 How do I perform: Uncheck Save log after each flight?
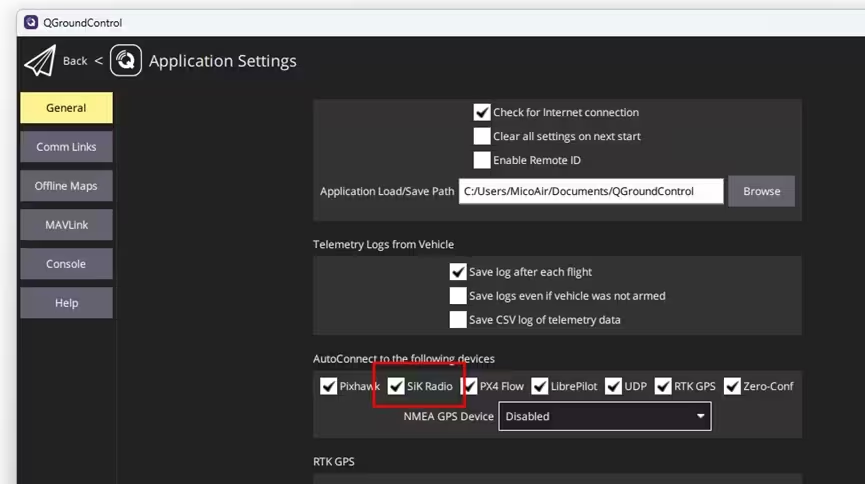tap(458, 272)
